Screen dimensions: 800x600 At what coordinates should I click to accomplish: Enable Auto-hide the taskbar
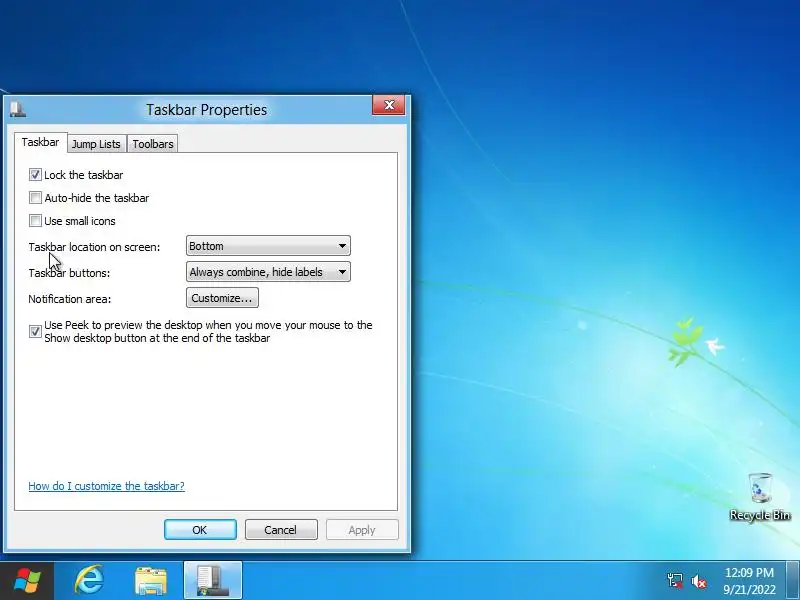[35, 198]
